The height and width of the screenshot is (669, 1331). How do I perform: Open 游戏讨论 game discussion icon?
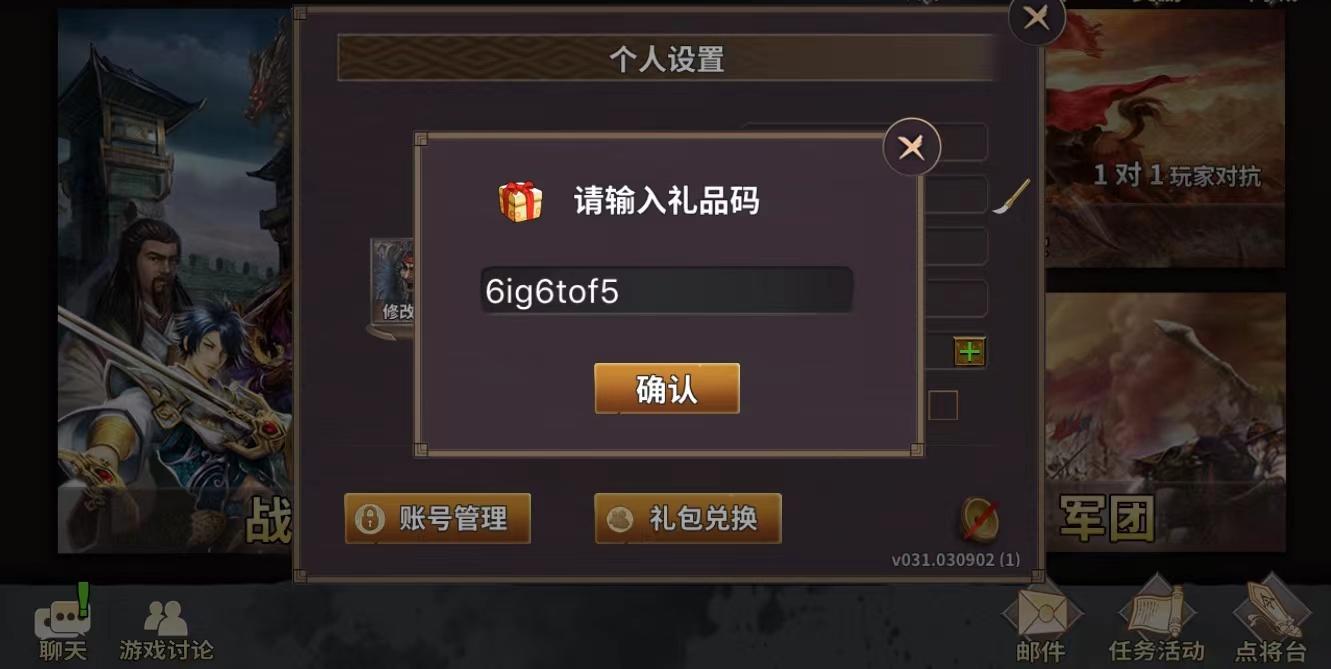(166, 630)
